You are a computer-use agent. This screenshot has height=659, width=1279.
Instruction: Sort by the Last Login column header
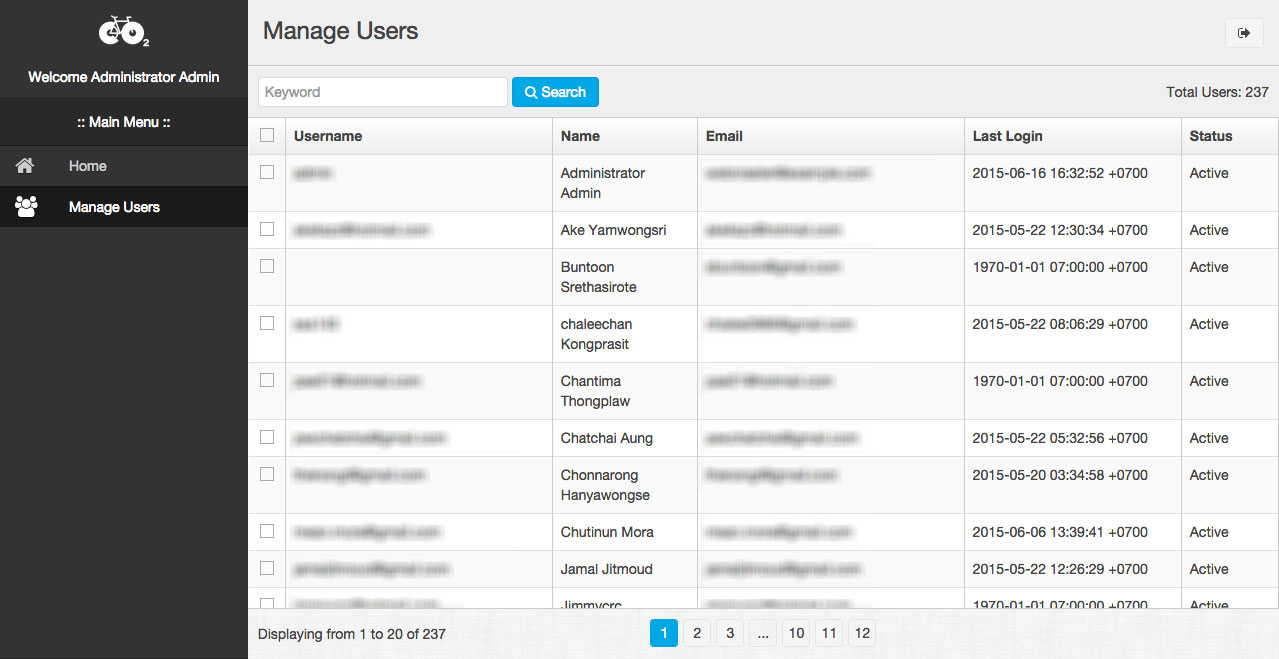1007,136
